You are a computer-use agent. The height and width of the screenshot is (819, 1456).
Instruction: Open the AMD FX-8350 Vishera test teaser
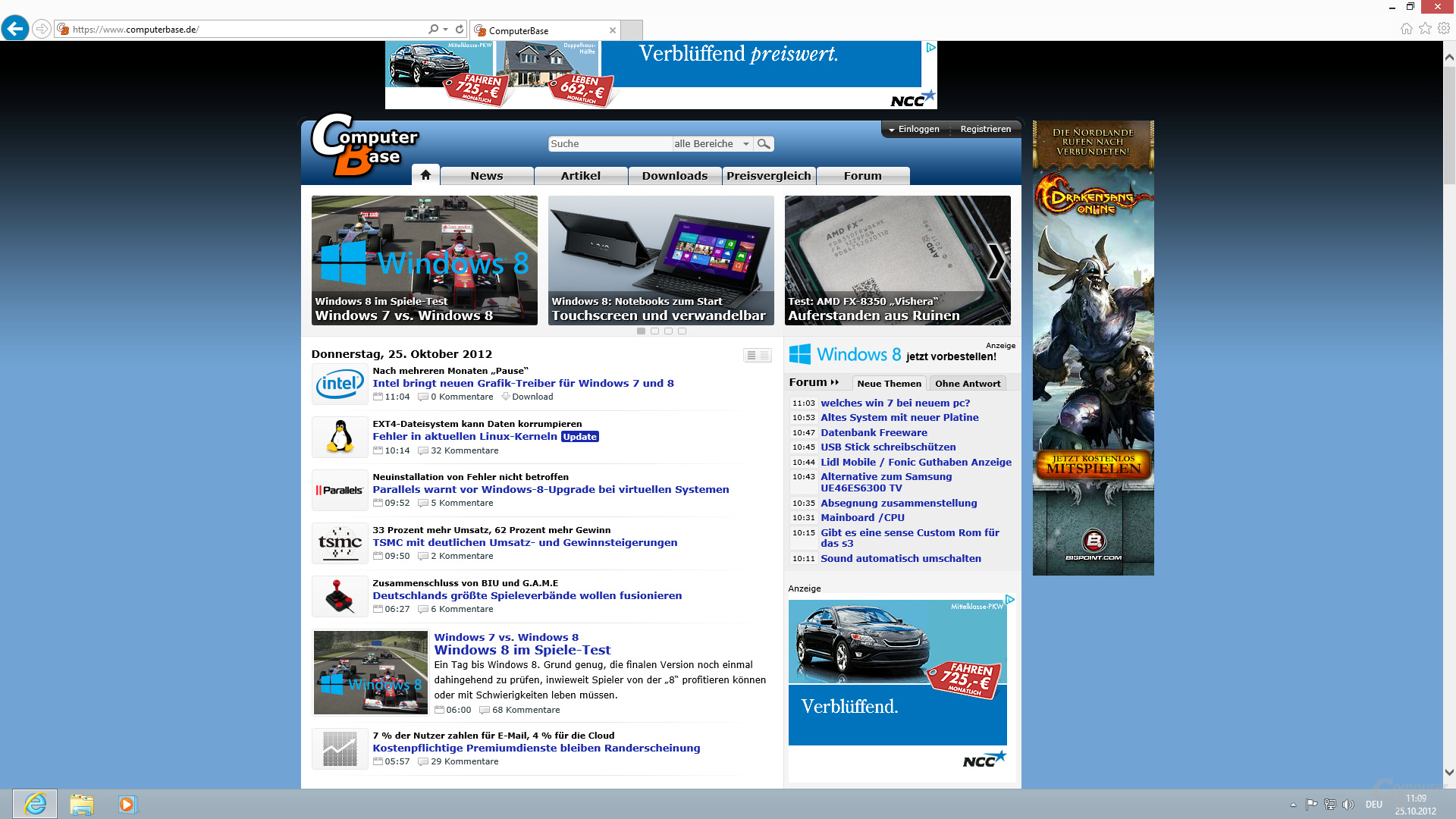898,261
